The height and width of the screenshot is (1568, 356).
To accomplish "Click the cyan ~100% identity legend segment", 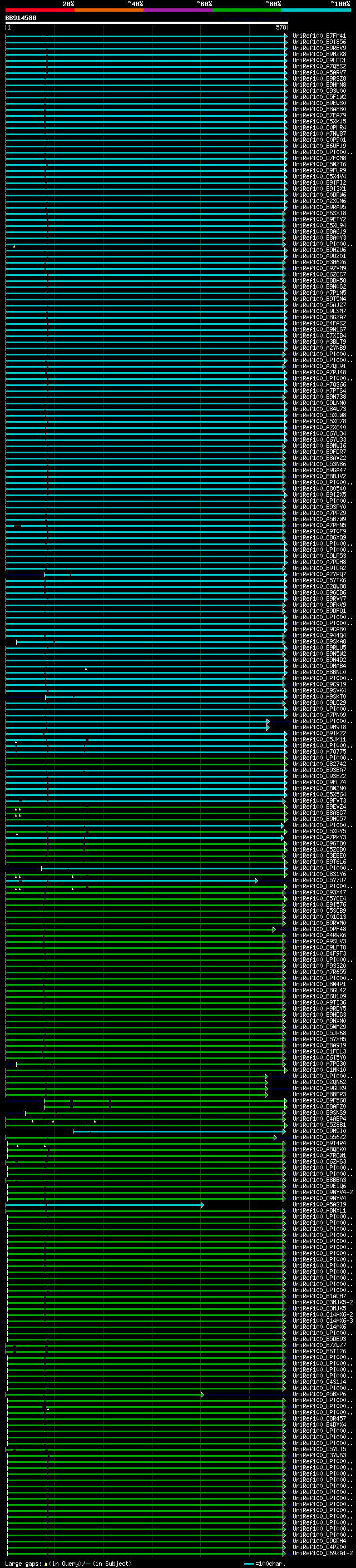I will pos(316,10).
